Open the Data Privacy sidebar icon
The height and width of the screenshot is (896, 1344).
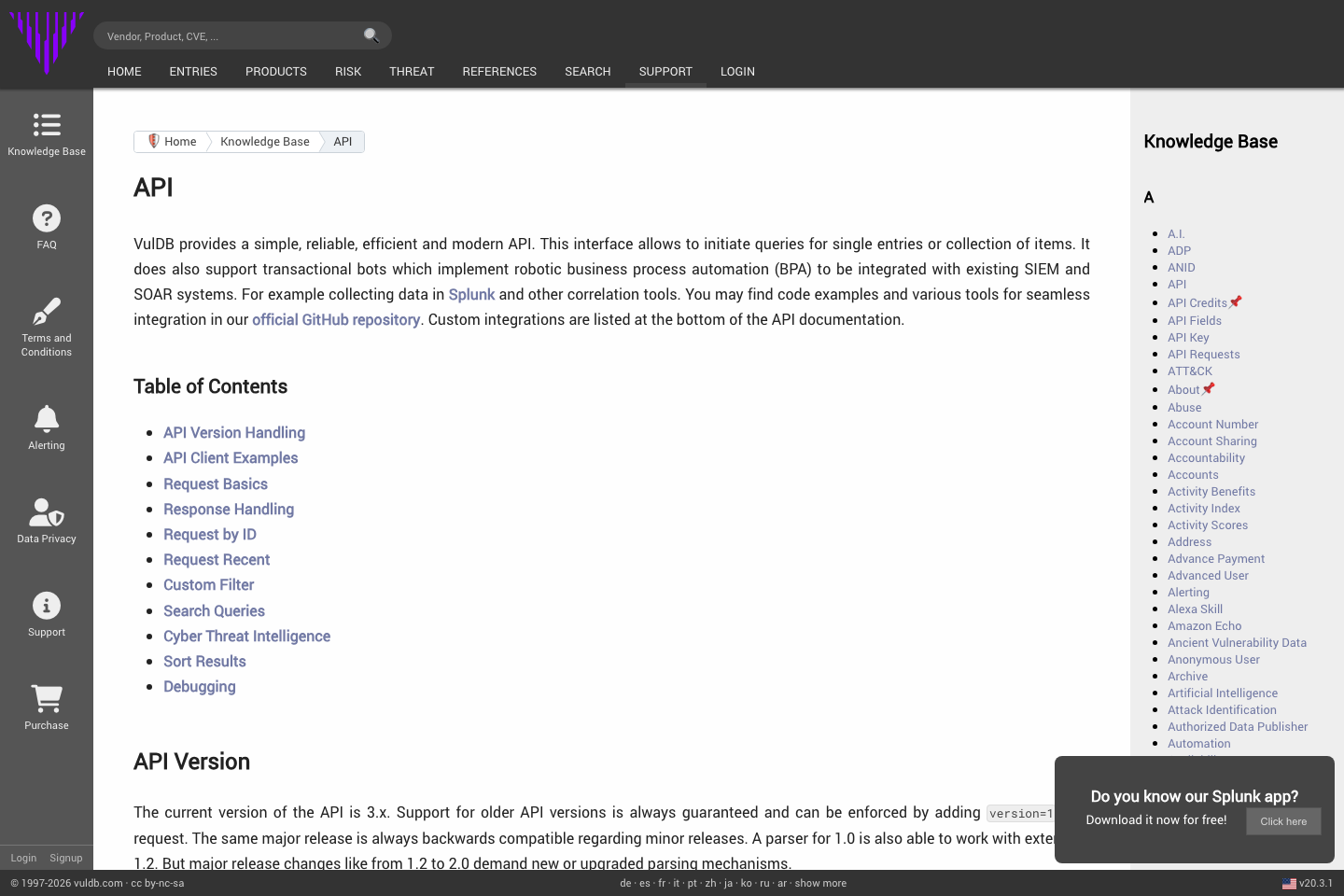(46, 512)
